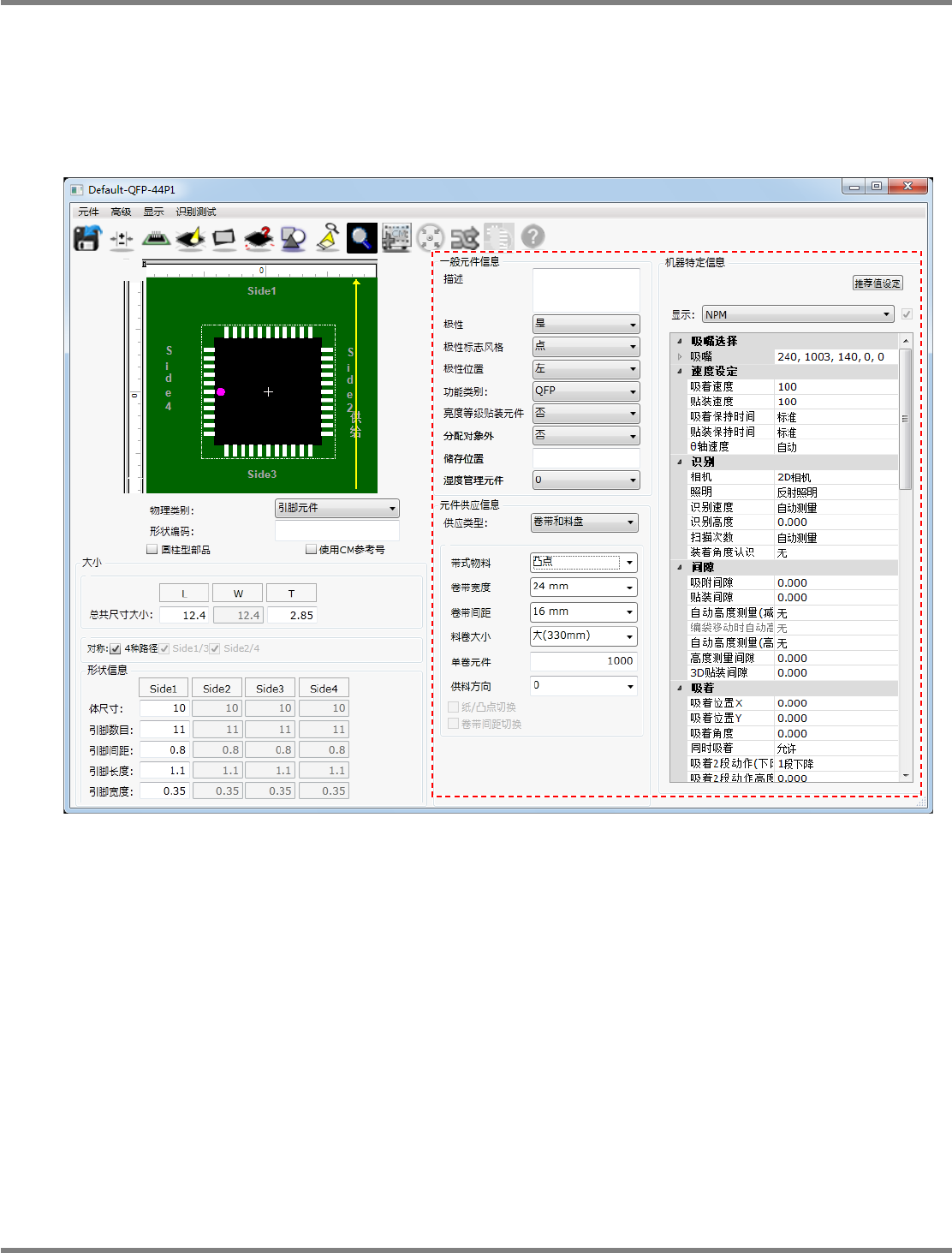Expand the 吸嘴 property row arrow
Viewport: 952px width, 1253px height.
pyautogui.click(x=680, y=356)
